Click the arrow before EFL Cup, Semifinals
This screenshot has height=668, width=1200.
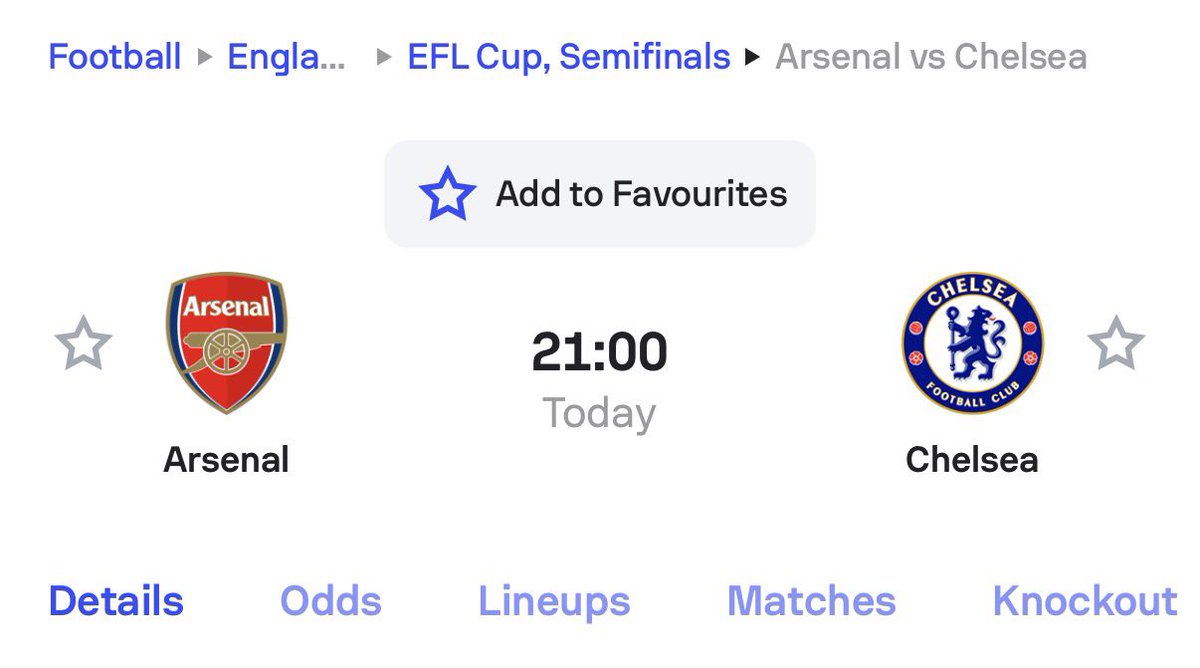(383, 57)
